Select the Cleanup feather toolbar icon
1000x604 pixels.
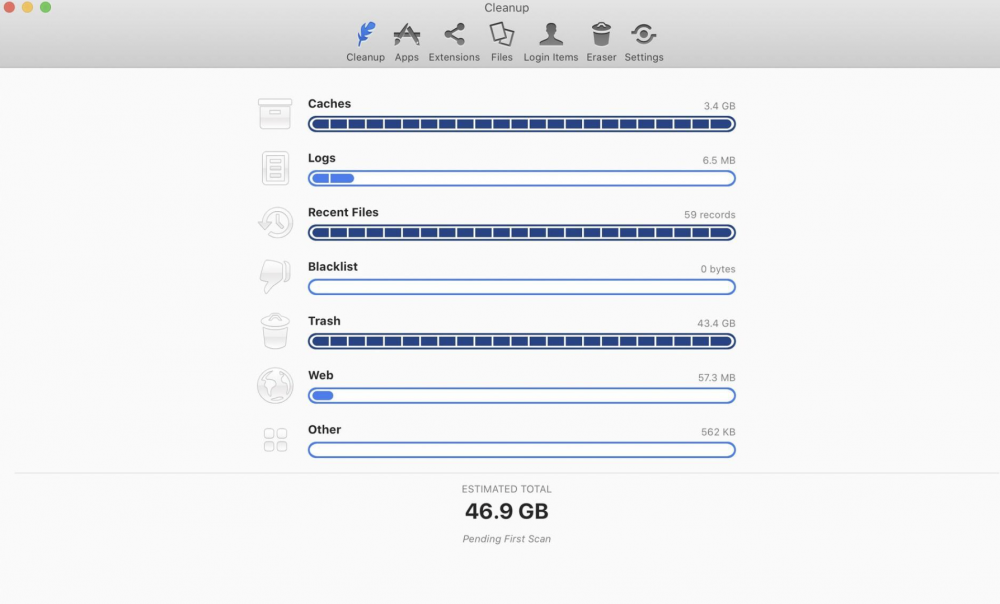click(365, 34)
